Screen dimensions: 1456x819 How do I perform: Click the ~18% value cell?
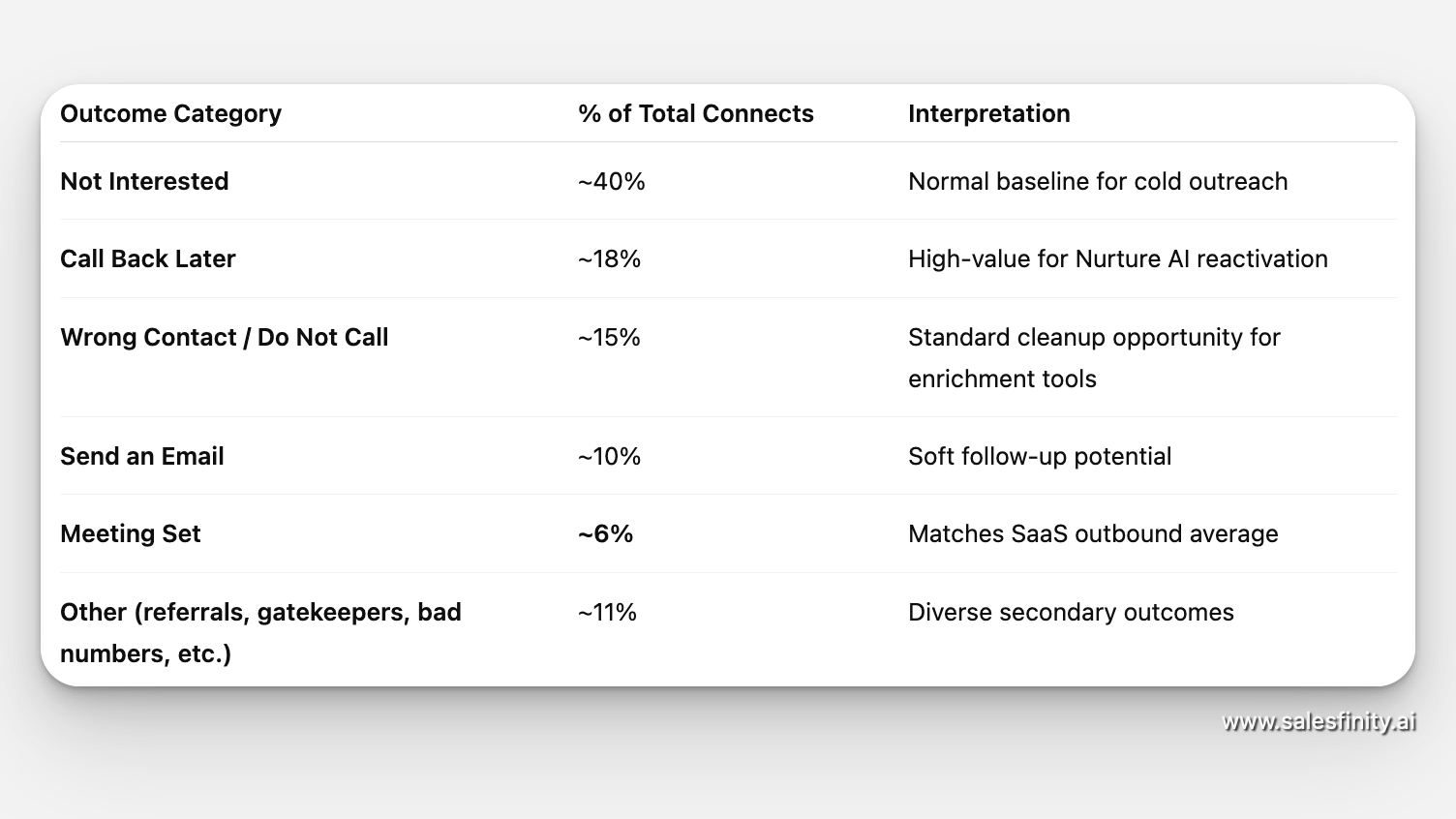[609, 258]
